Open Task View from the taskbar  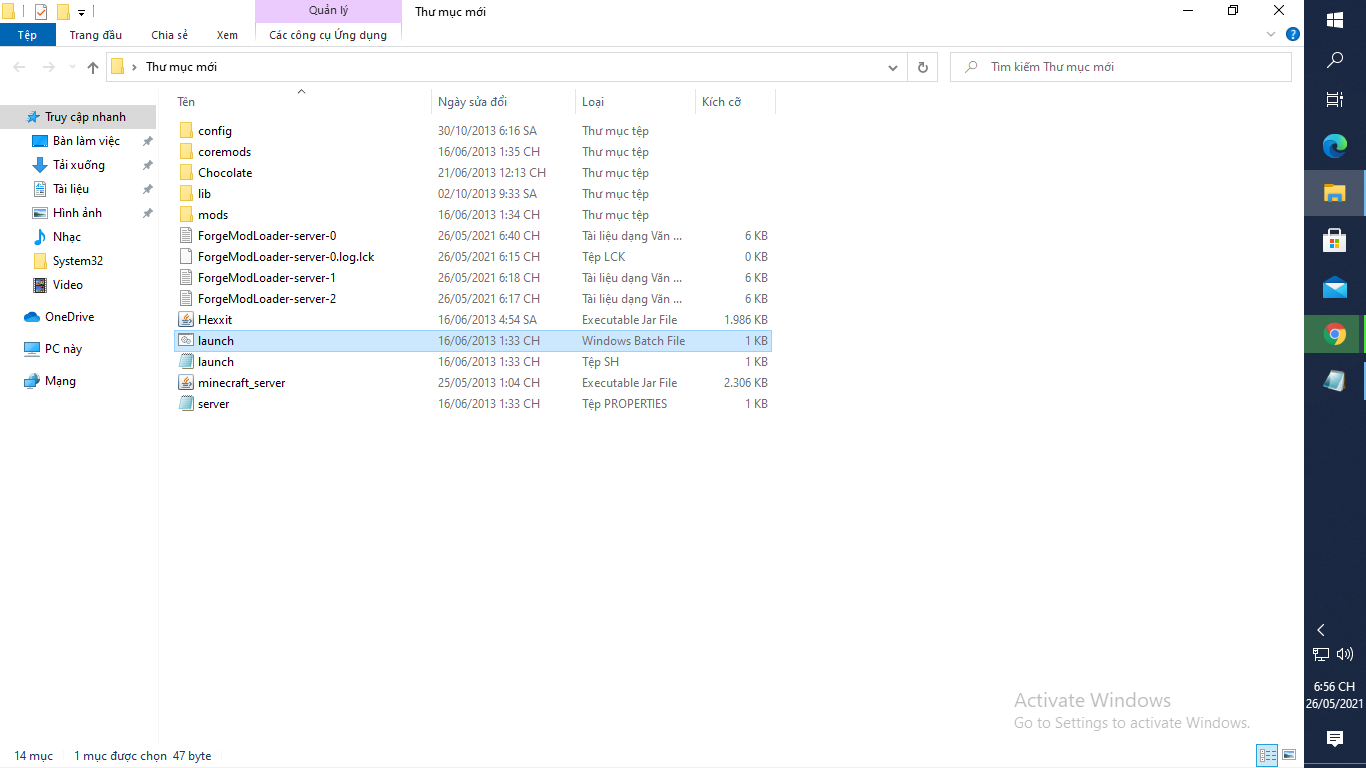point(1335,100)
